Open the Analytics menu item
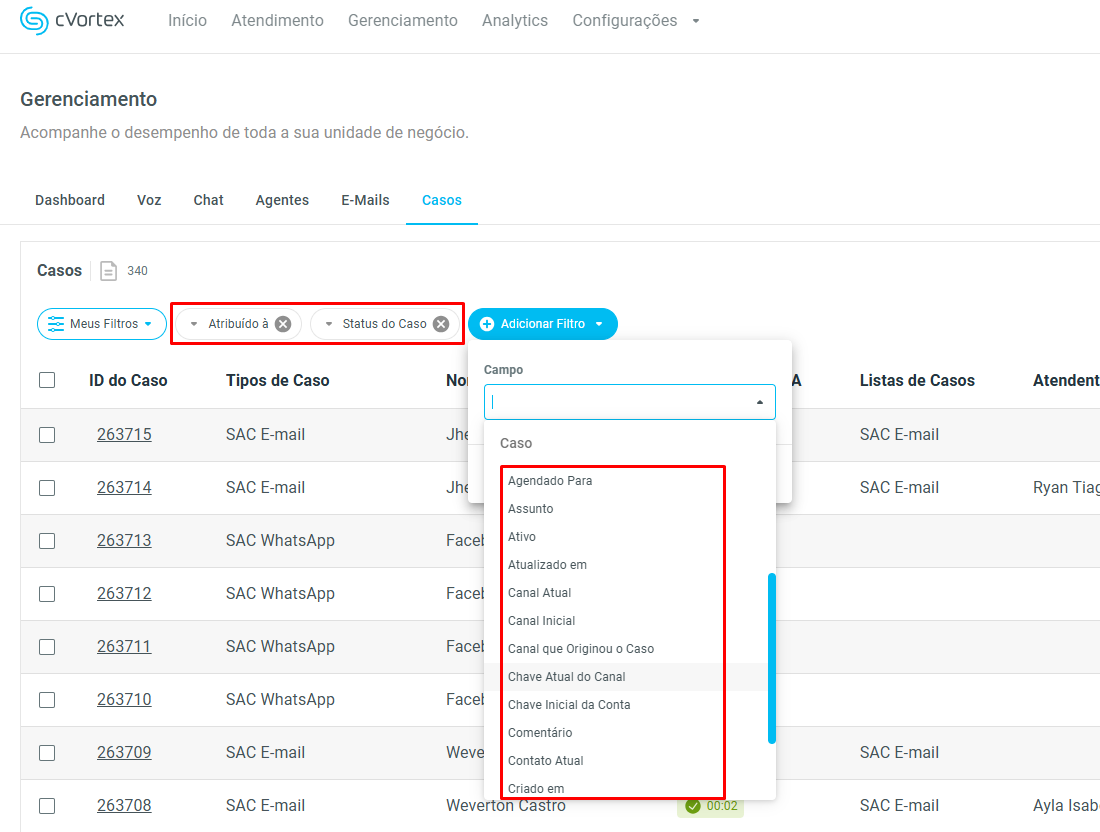The width and height of the screenshot is (1100, 832). pos(514,21)
